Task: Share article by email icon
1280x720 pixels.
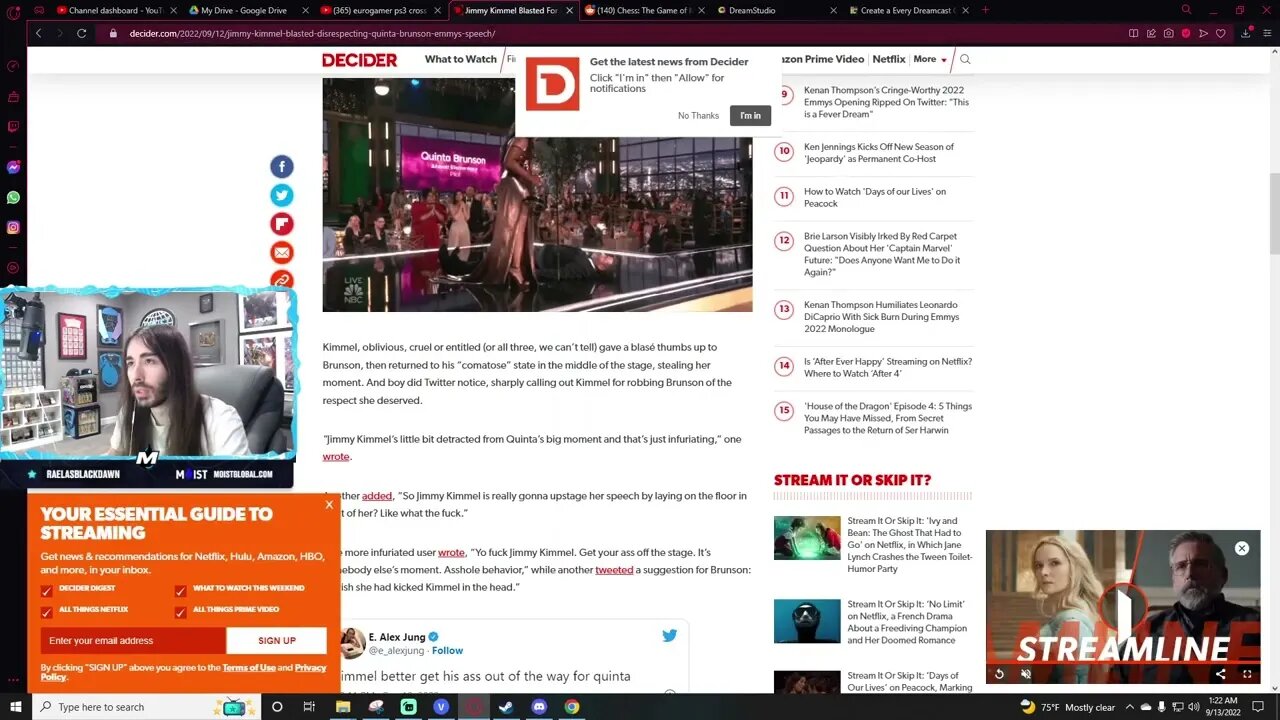Action: tap(282, 253)
